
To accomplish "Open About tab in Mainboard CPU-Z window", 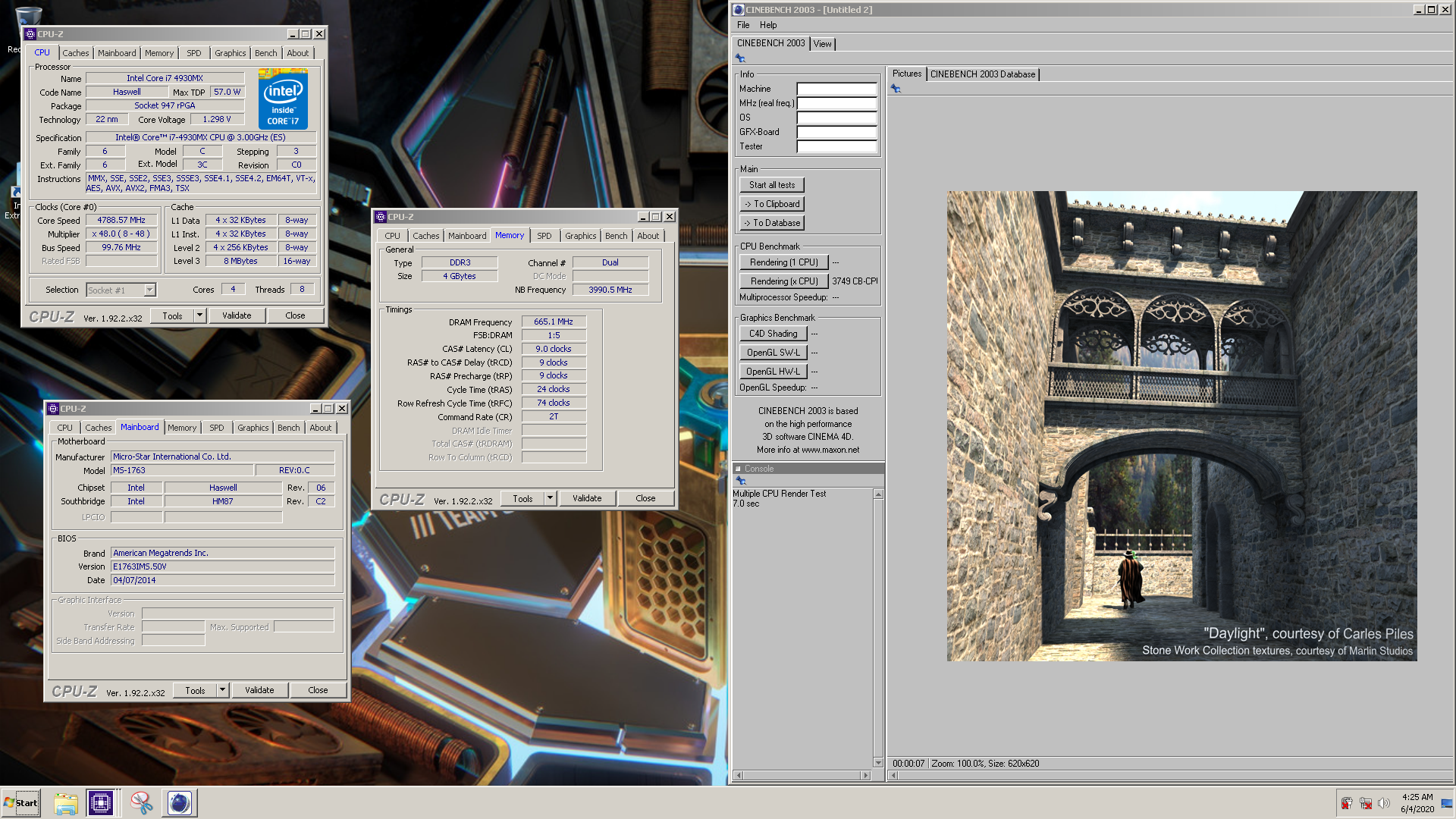I will coord(321,428).
